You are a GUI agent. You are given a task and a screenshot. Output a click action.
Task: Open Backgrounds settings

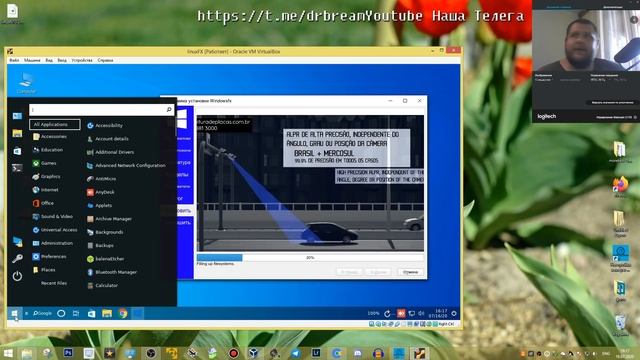105,232
